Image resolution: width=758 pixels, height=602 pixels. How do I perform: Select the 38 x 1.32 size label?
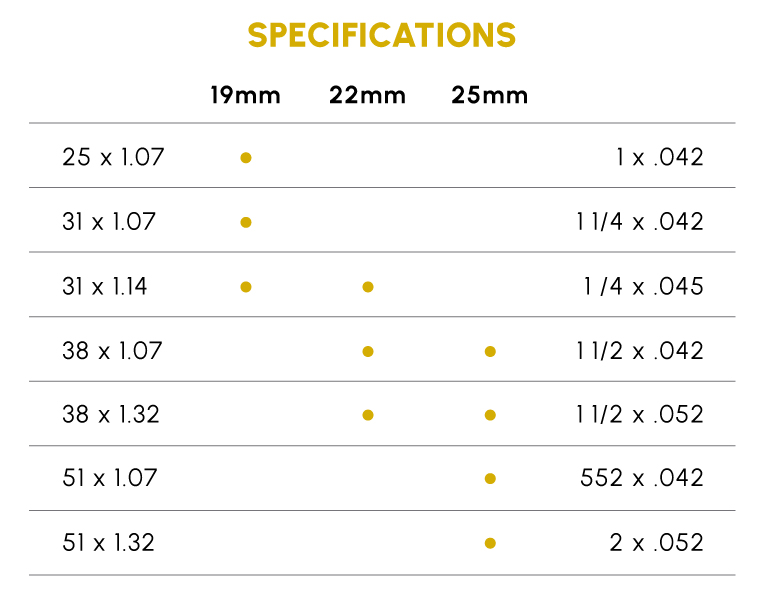click(x=110, y=414)
